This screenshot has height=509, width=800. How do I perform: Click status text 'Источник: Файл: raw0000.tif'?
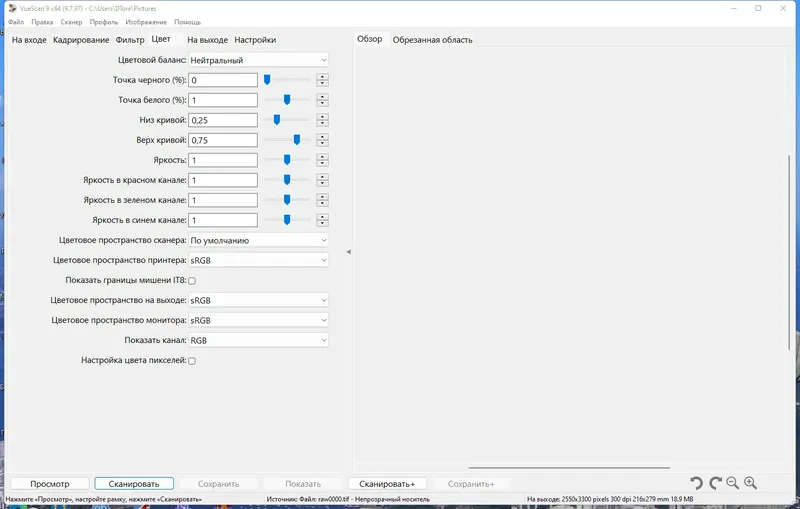308,499
